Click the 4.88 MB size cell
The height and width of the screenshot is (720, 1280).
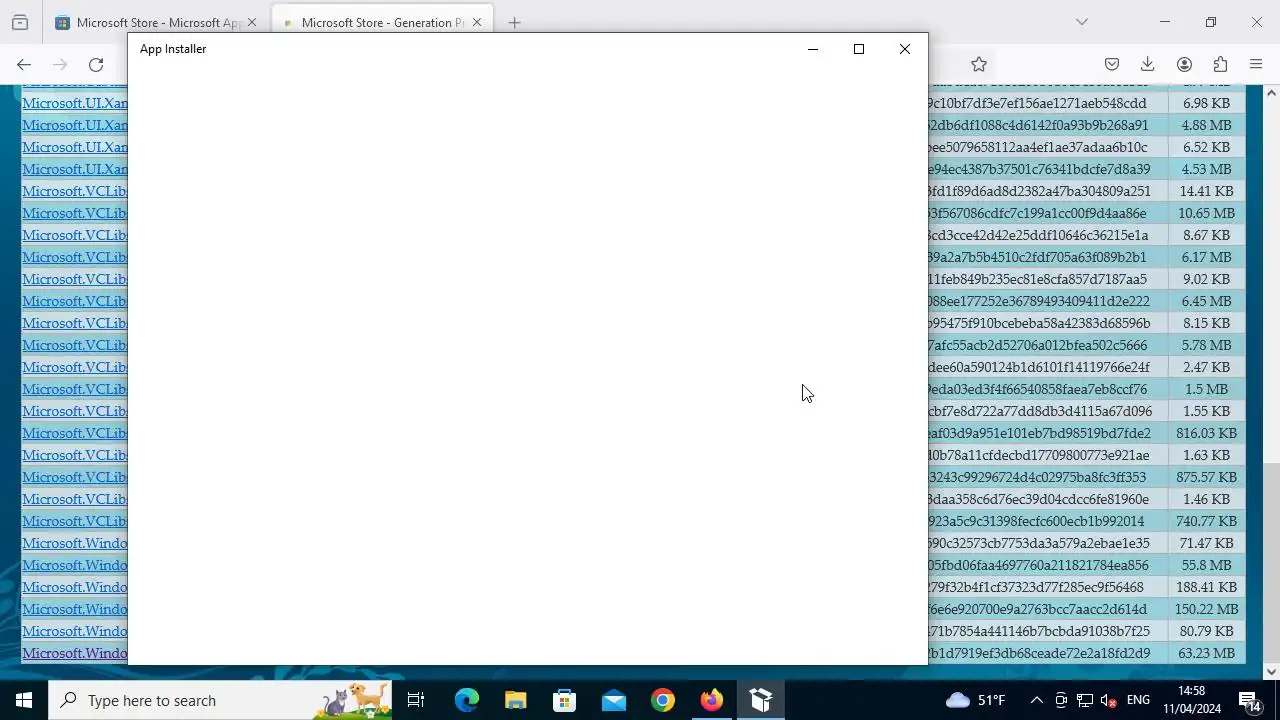(x=1206, y=125)
